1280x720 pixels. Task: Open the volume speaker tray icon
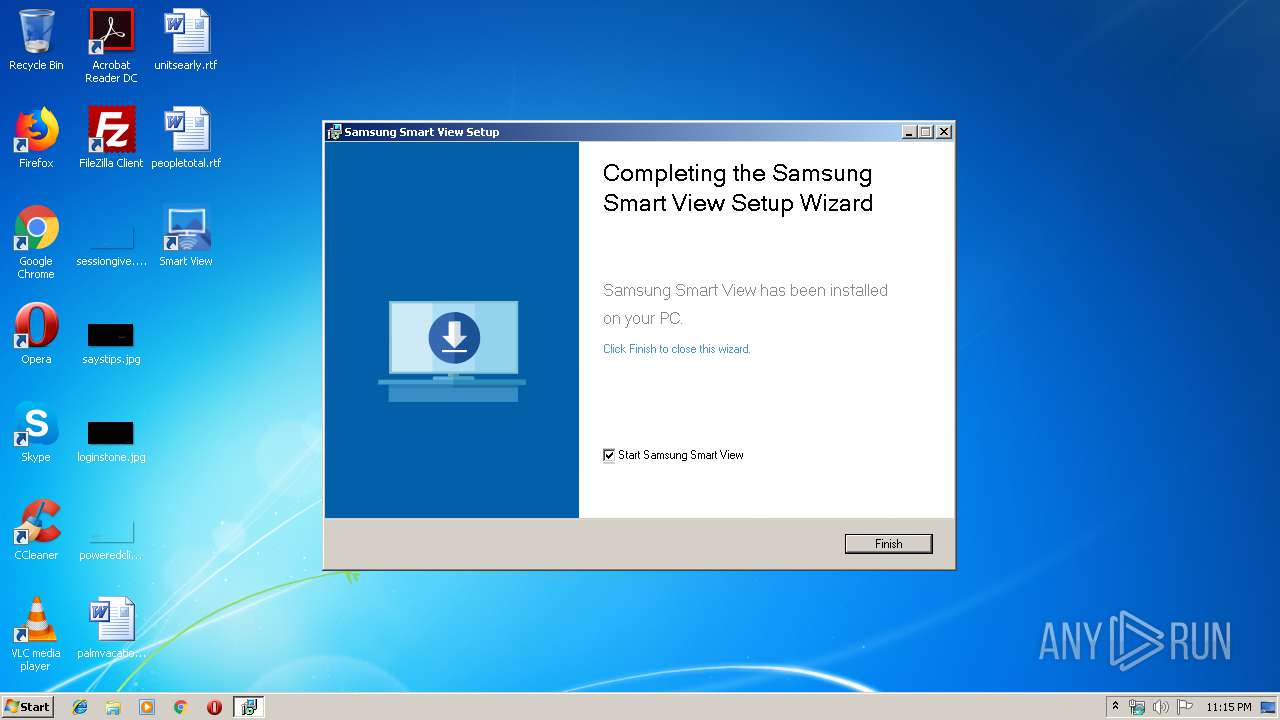tap(1161, 707)
